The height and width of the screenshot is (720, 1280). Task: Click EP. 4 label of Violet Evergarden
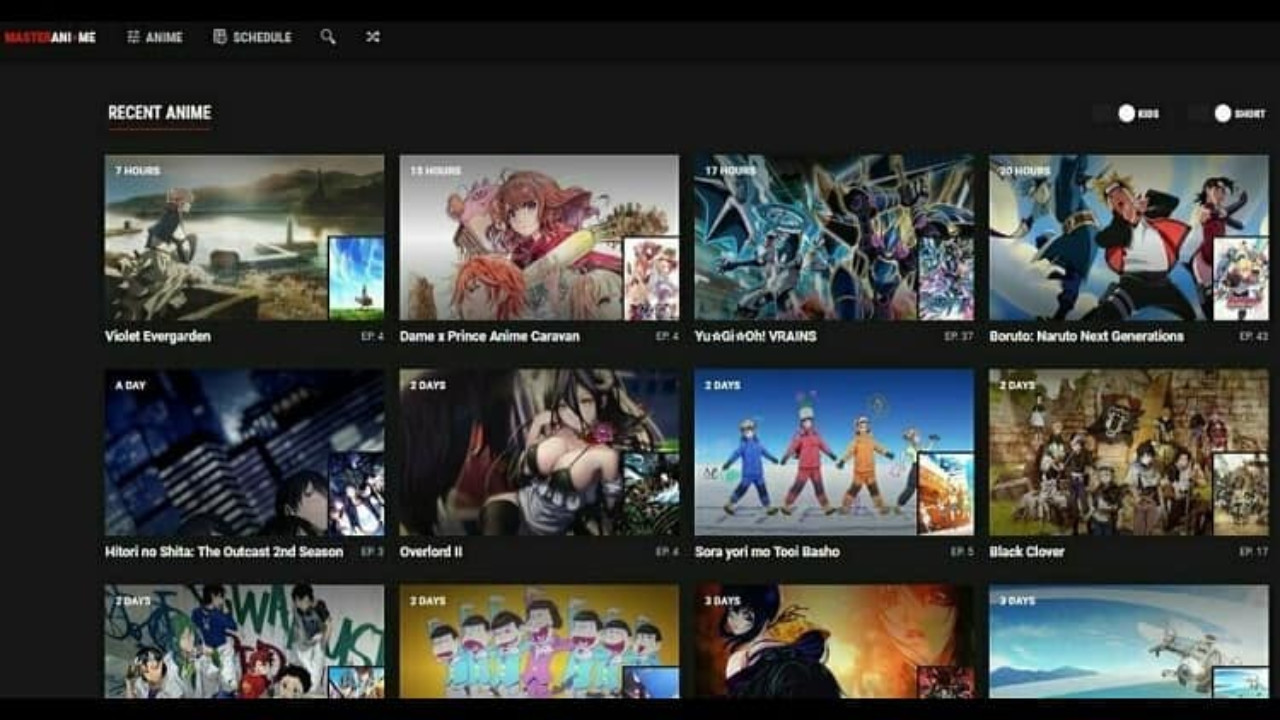coord(372,337)
